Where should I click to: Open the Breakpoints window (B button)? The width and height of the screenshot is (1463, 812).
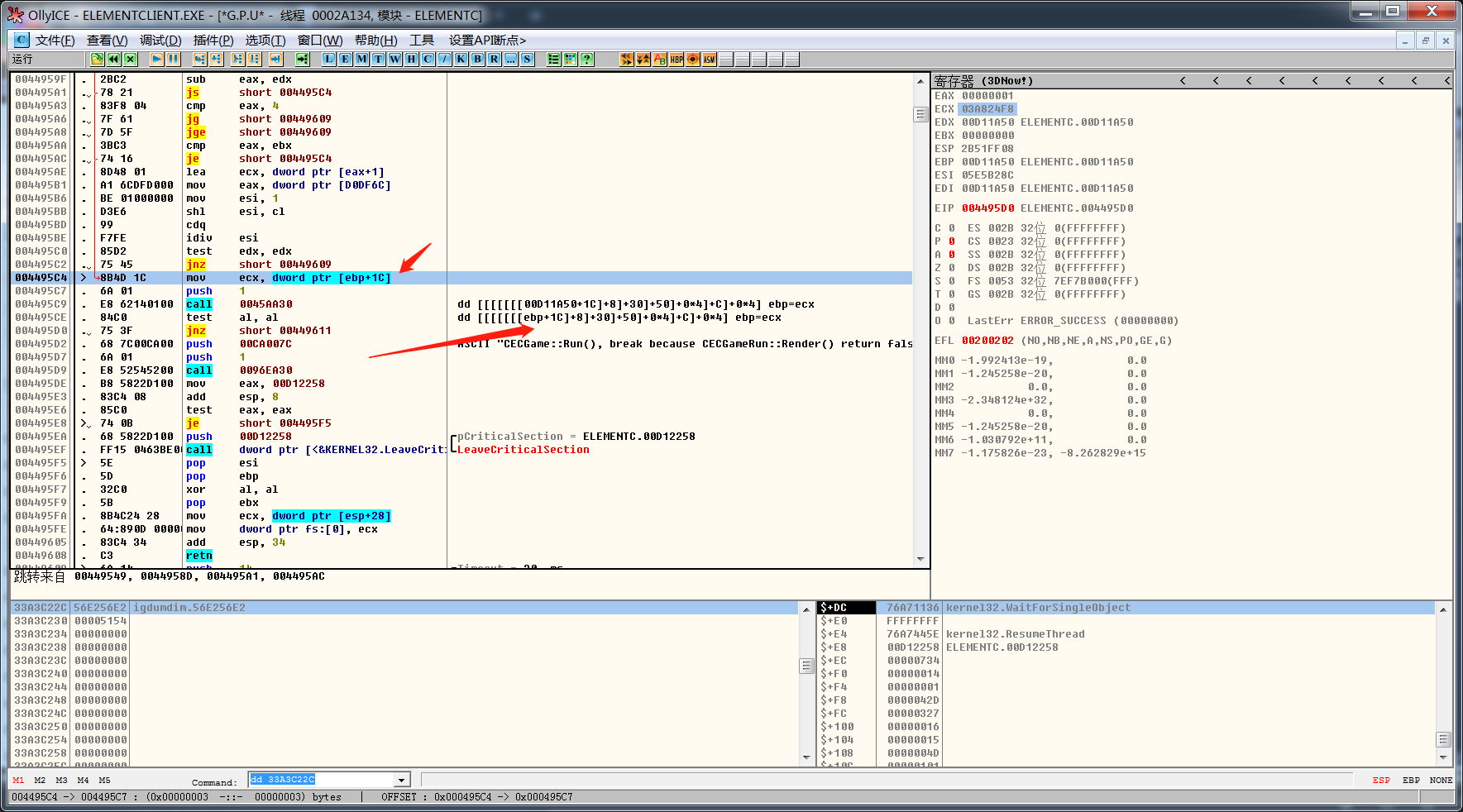477,59
